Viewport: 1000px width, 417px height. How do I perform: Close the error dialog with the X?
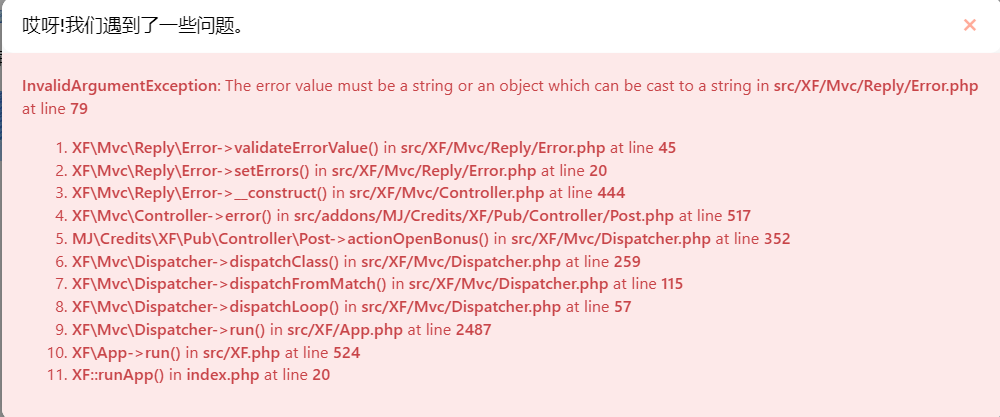(969, 25)
